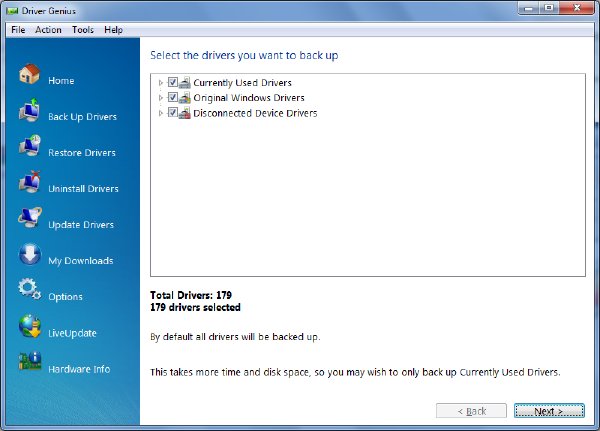Image resolution: width=600 pixels, height=431 pixels.
Task: Expand the Disconnected Device Drivers node
Action: [x=161, y=113]
